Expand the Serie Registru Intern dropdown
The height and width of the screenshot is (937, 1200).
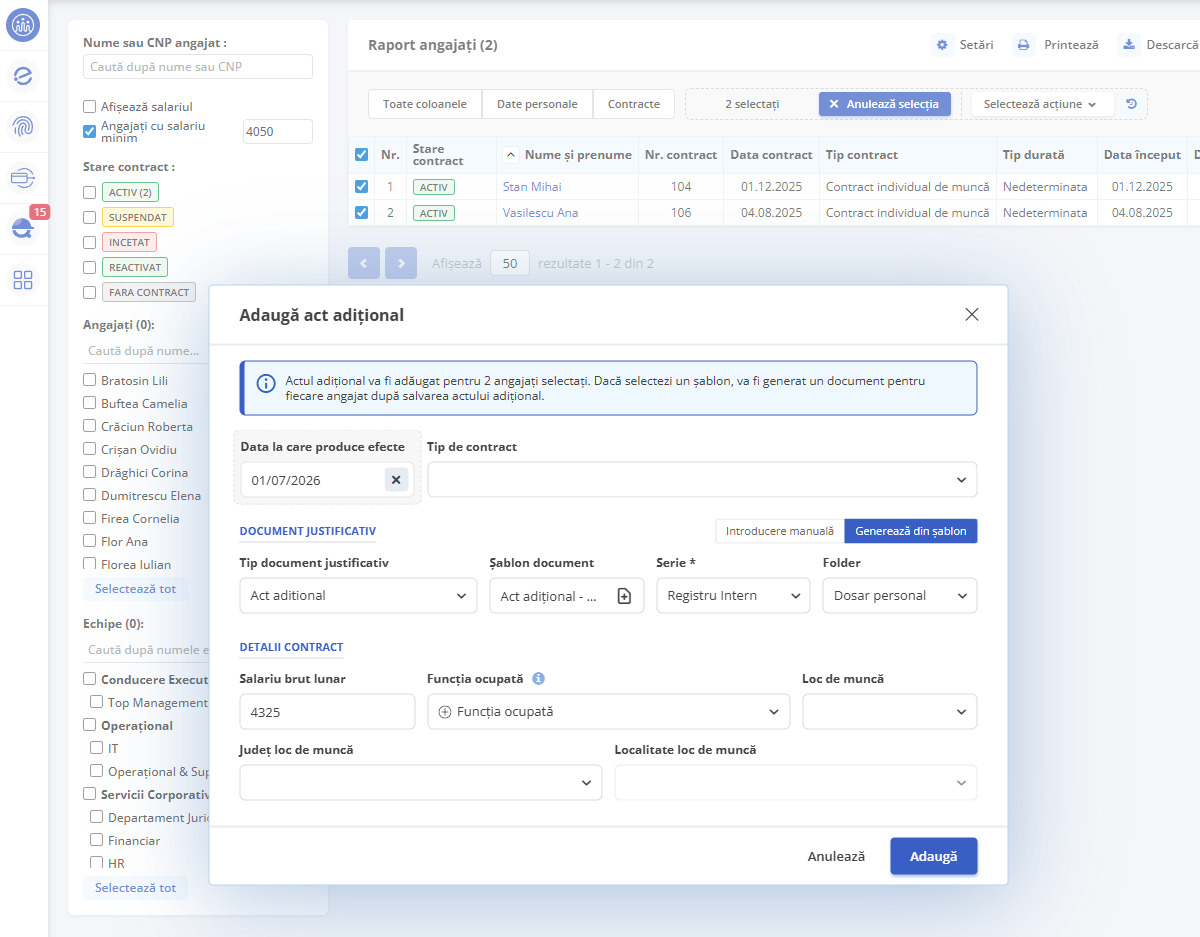pos(732,596)
